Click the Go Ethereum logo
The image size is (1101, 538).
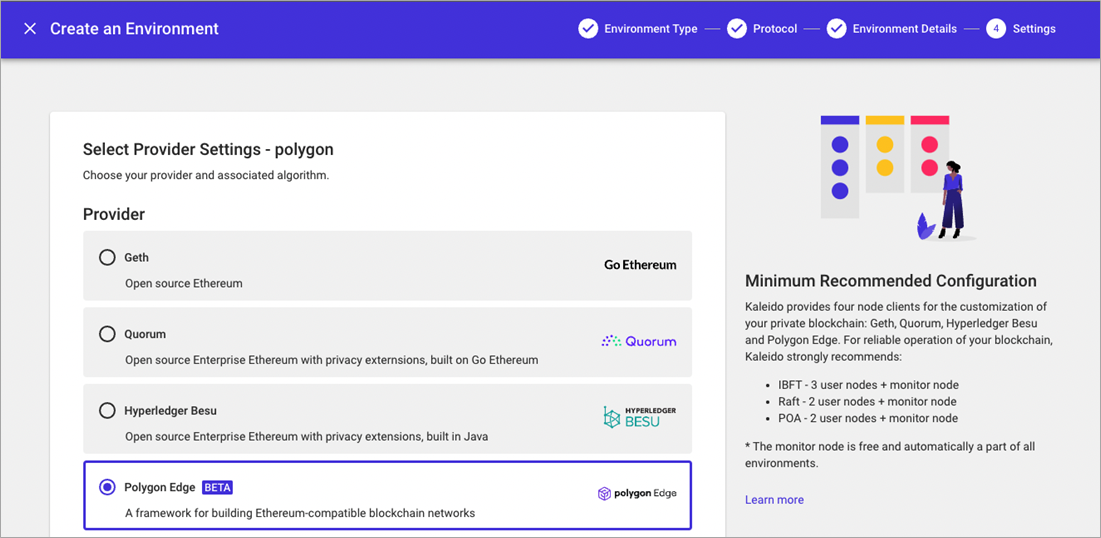(640, 265)
